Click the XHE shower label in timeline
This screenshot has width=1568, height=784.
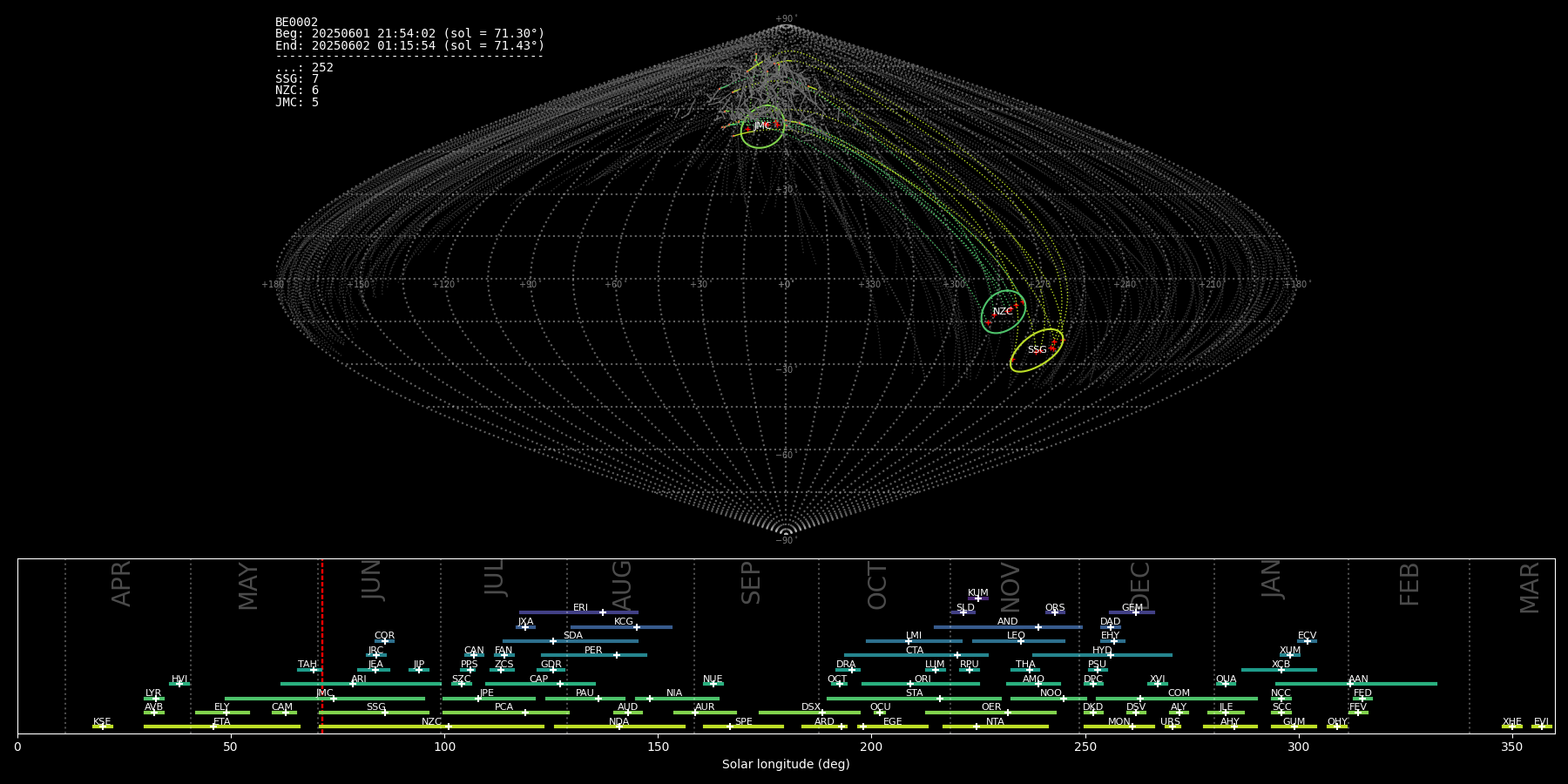pyautogui.click(x=1512, y=722)
